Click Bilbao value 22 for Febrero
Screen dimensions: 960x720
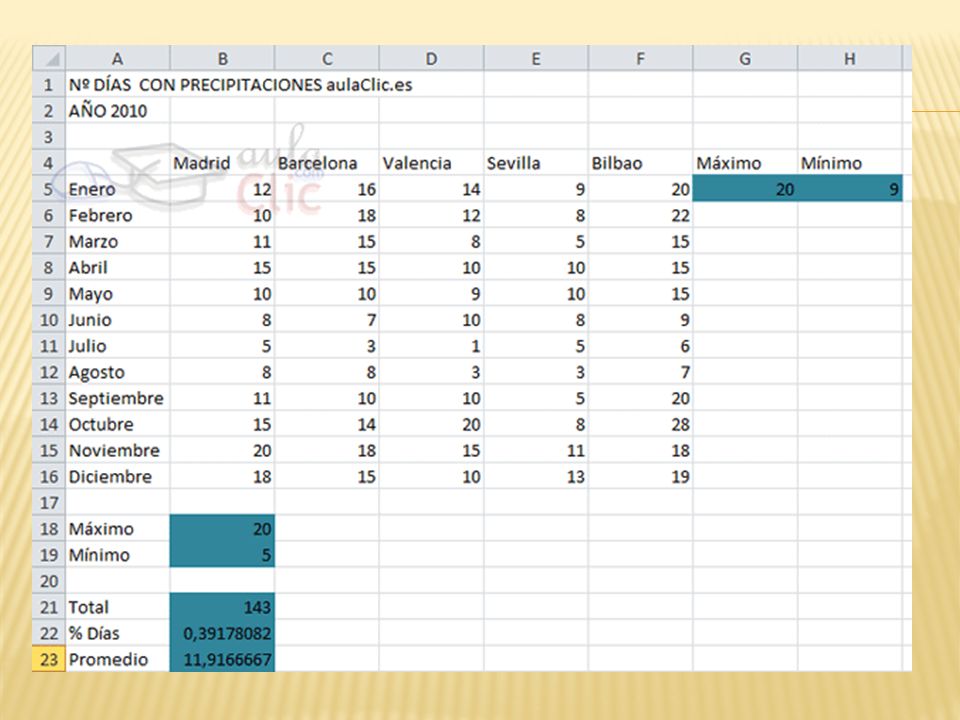640,216
